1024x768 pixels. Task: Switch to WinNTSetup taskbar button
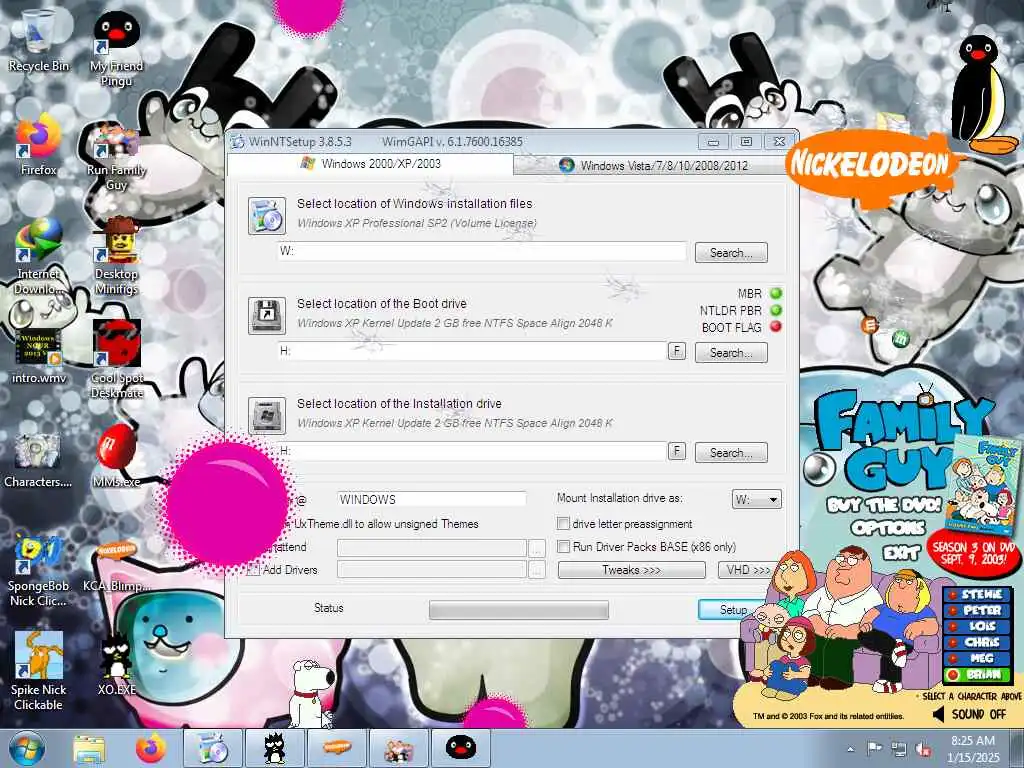[212, 748]
